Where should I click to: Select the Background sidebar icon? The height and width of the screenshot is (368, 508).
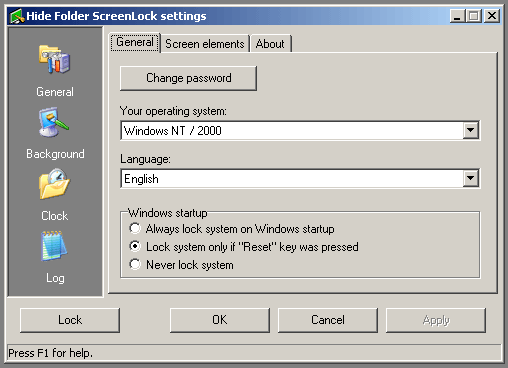pos(54,122)
